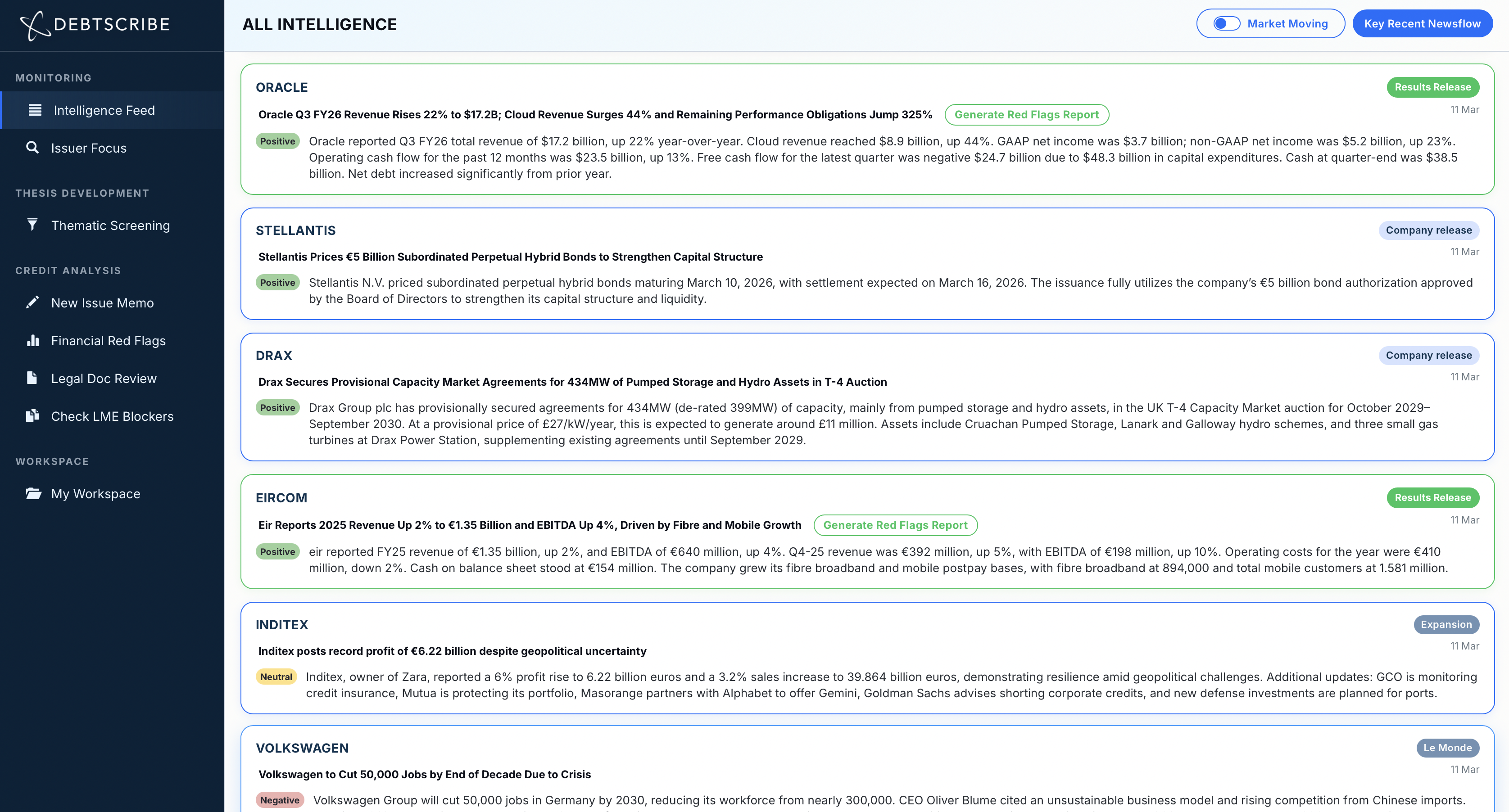Click the 11 Mar date on Inditex card
Screen dimensions: 1509x812
click(1464, 646)
